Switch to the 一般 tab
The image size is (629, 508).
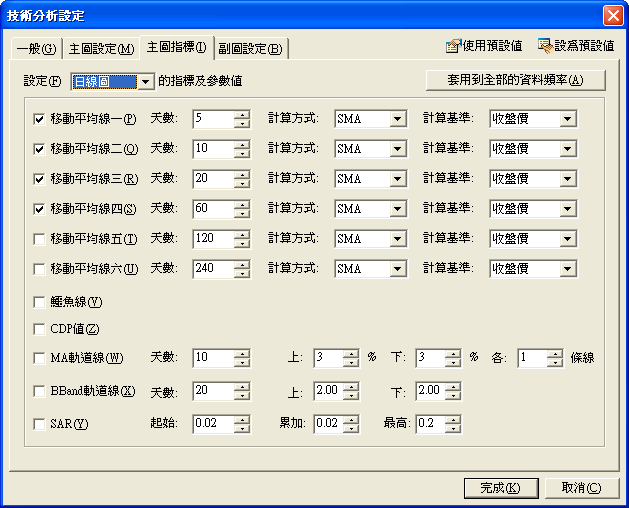coord(36,48)
